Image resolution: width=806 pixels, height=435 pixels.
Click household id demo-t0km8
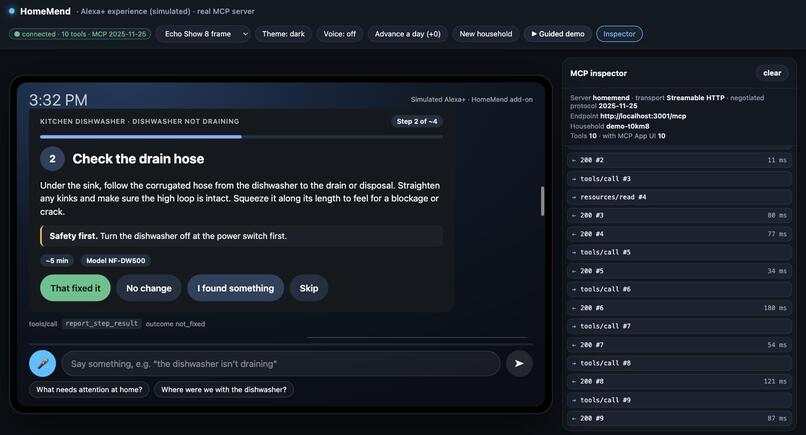coord(628,126)
